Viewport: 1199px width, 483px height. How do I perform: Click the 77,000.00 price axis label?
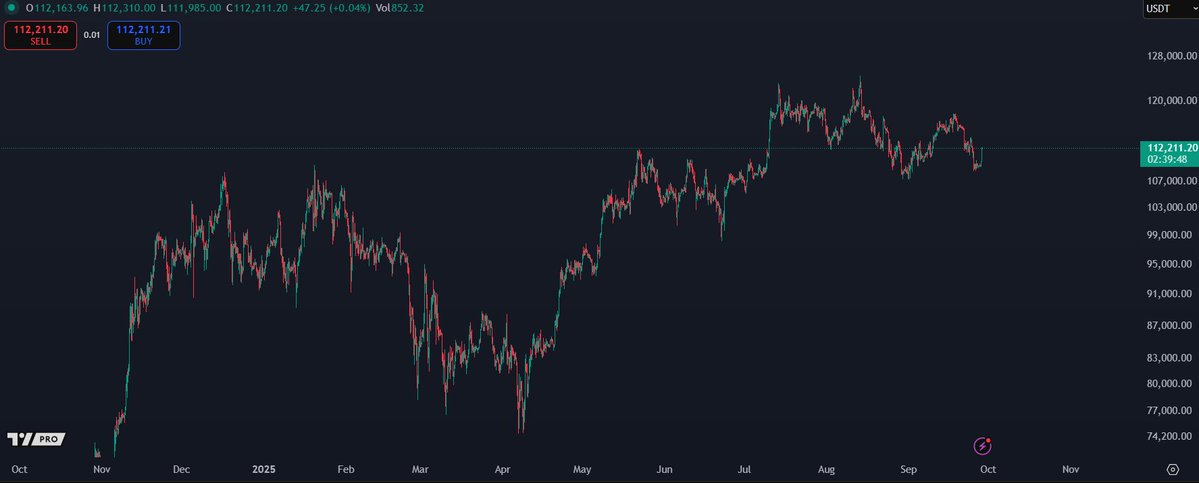pyautogui.click(x=1171, y=410)
